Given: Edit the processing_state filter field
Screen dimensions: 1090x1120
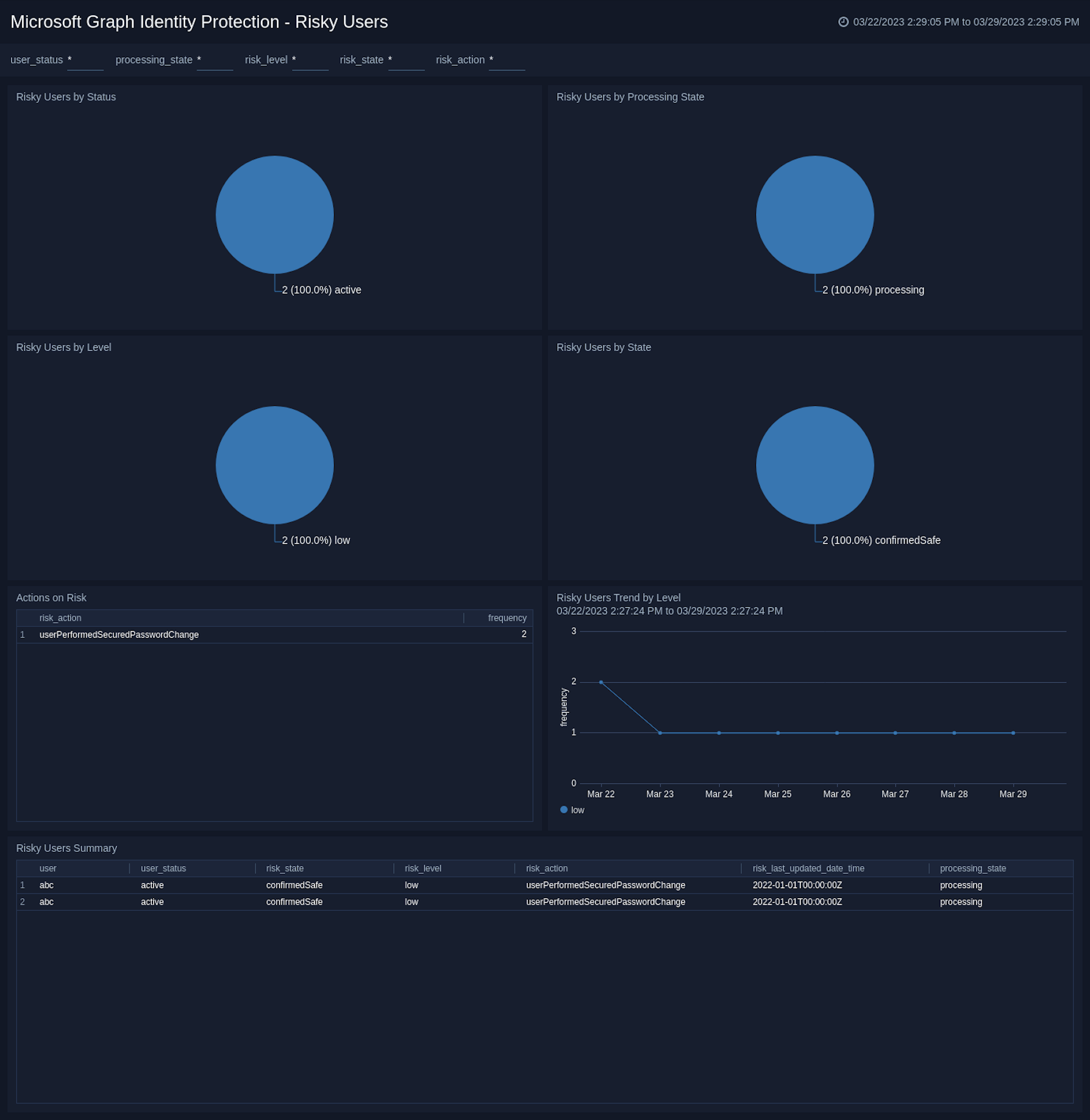Looking at the screenshot, I should pyautogui.click(x=215, y=60).
